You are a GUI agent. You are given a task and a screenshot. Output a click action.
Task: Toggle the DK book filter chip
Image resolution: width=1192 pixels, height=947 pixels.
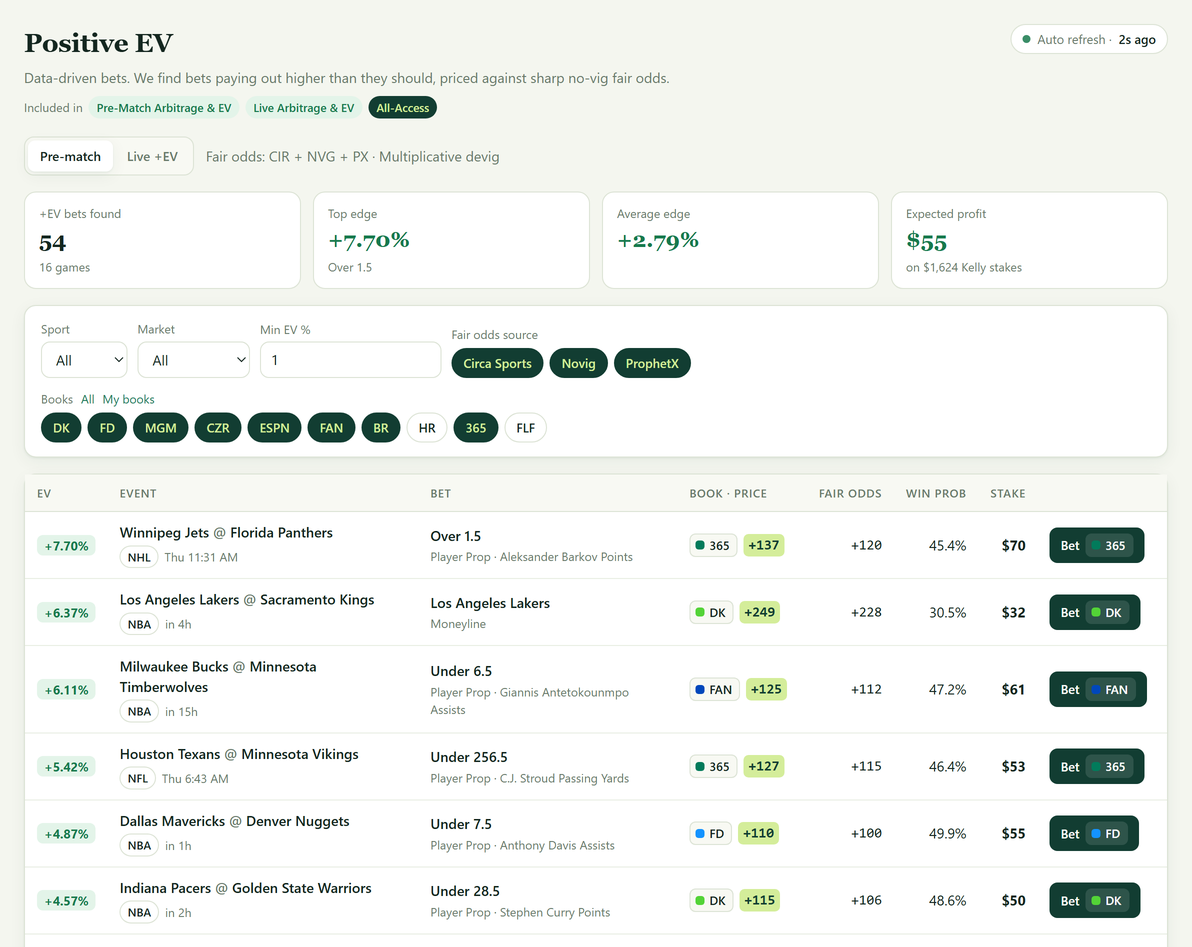(x=61, y=428)
